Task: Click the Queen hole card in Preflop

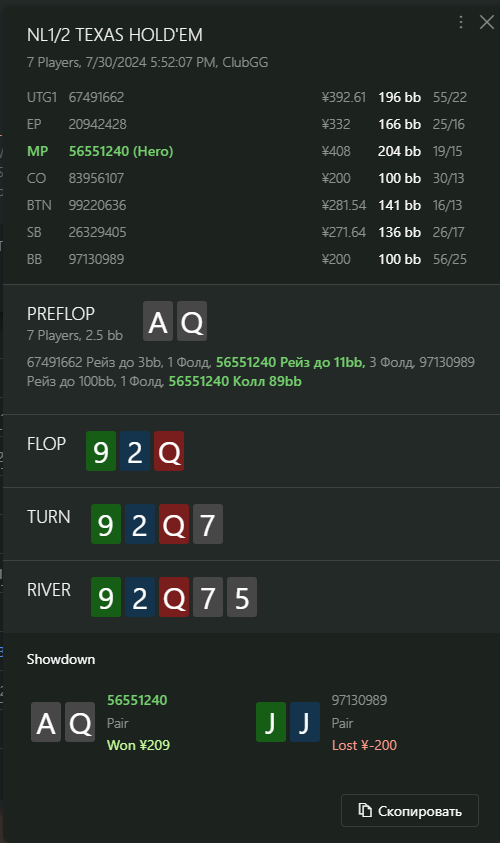Action: click(192, 322)
